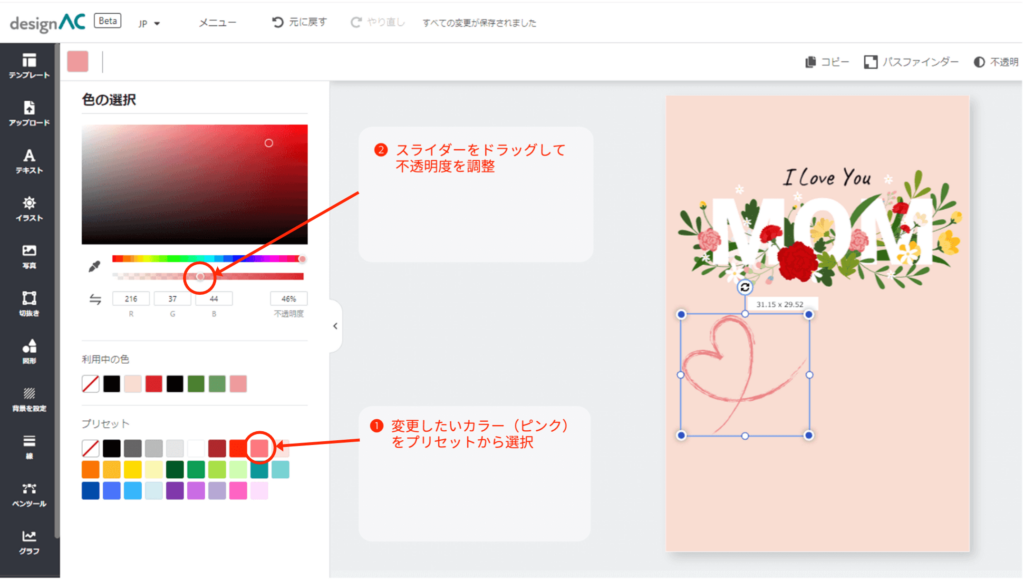Select the hot pink preset swatch

[x=238, y=491]
